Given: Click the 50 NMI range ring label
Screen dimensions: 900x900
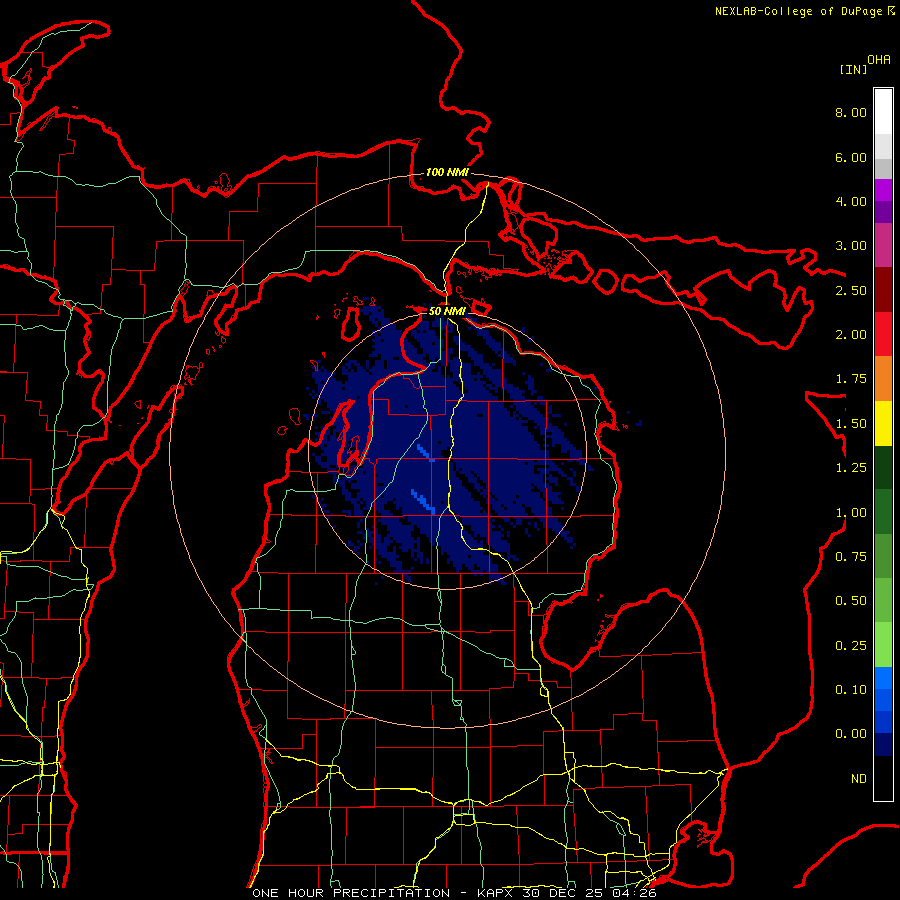Looking at the screenshot, I should pos(447,311).
